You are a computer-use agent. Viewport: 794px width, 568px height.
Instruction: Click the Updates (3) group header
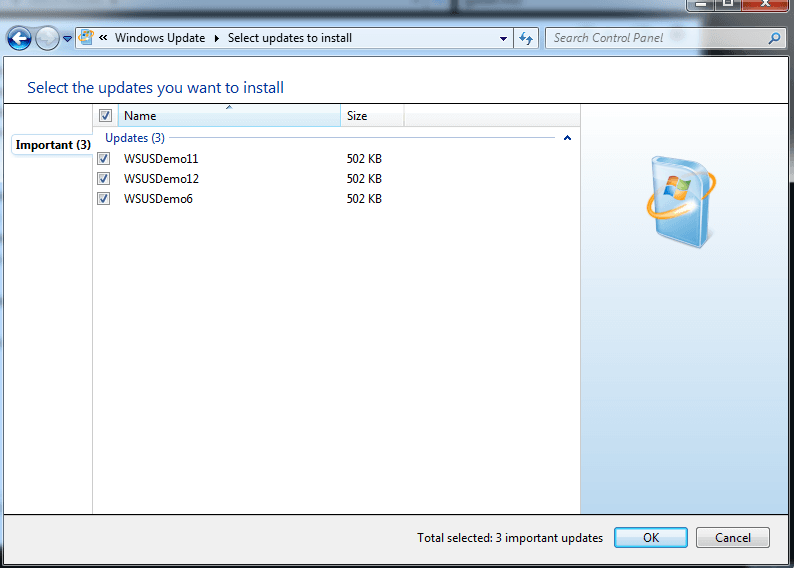tap(135, 138)
